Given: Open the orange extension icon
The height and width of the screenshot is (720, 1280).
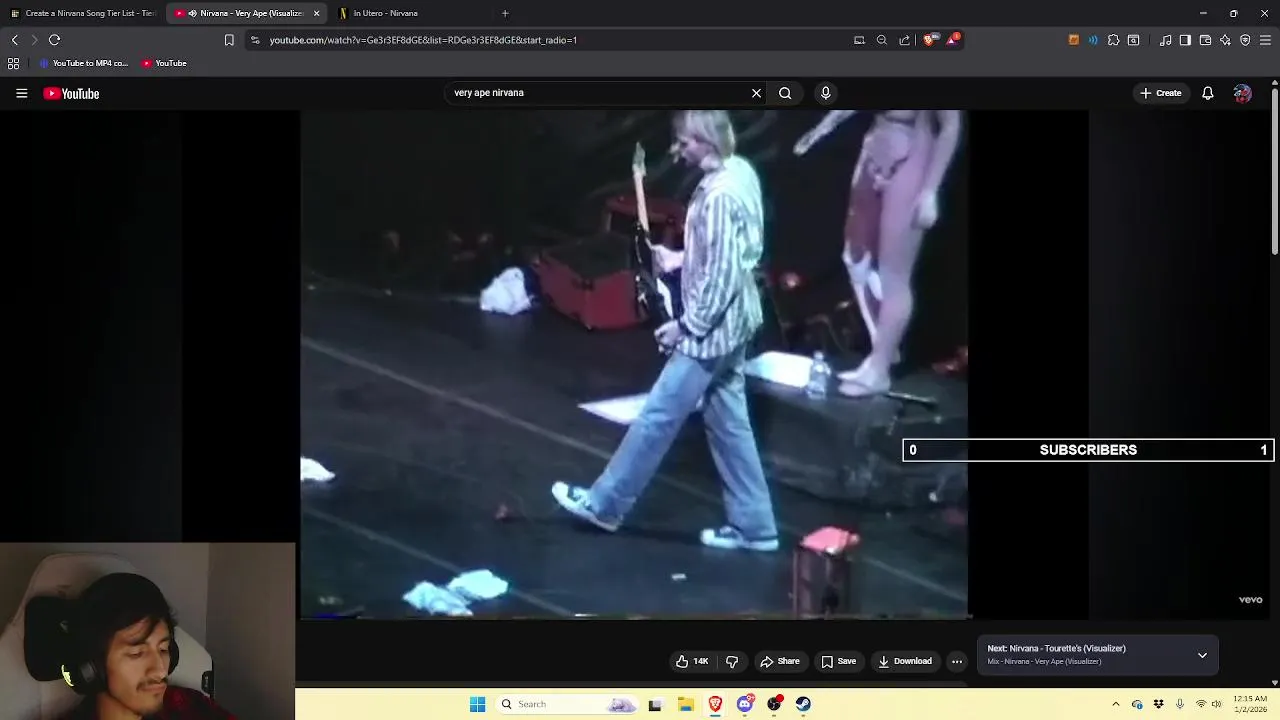Looking at the screenshot, I should [x=1074, y=40].
